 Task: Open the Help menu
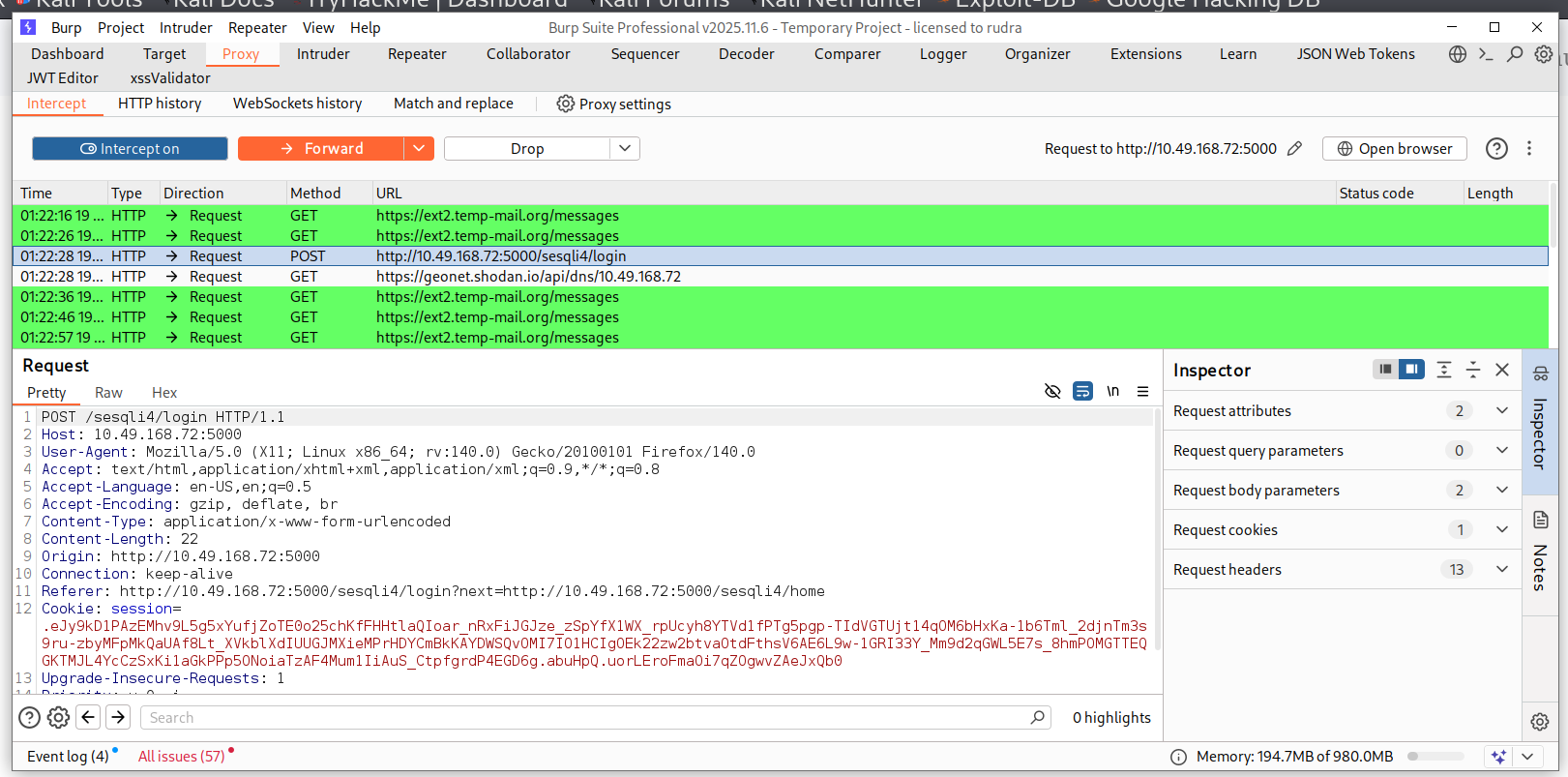coord(365,28)
